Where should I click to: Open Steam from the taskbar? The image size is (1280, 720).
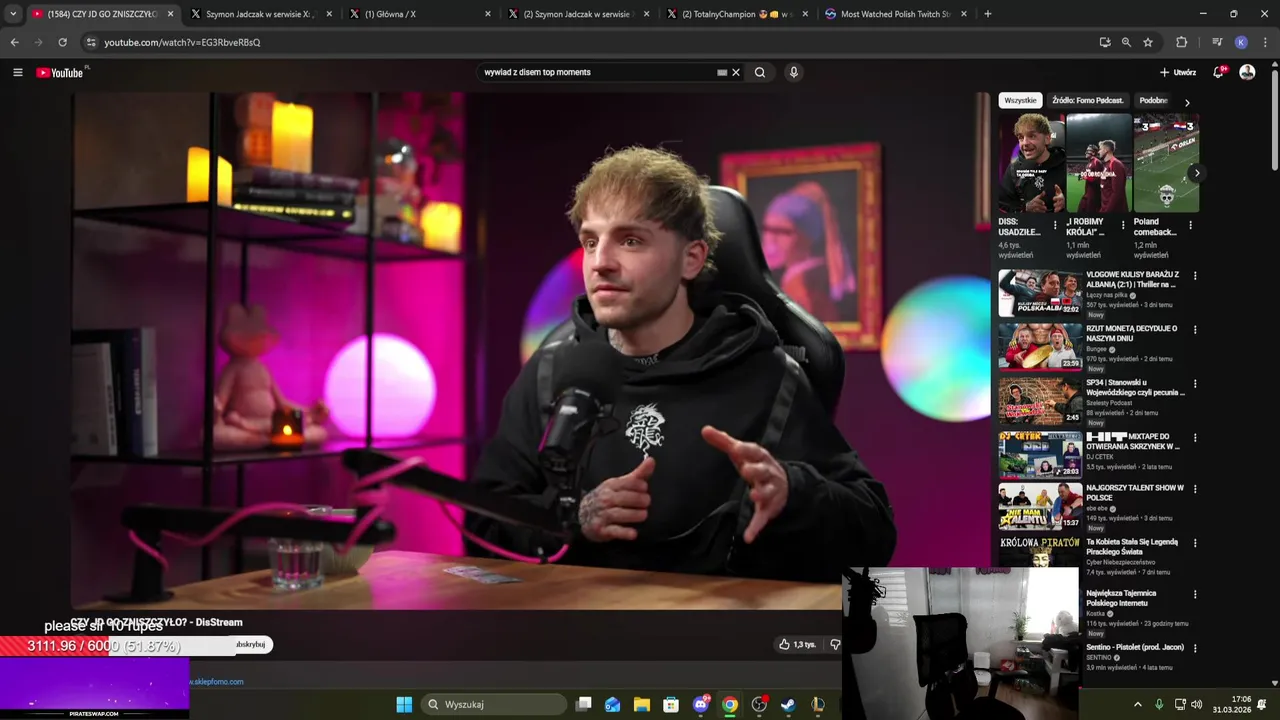[788, 704]
